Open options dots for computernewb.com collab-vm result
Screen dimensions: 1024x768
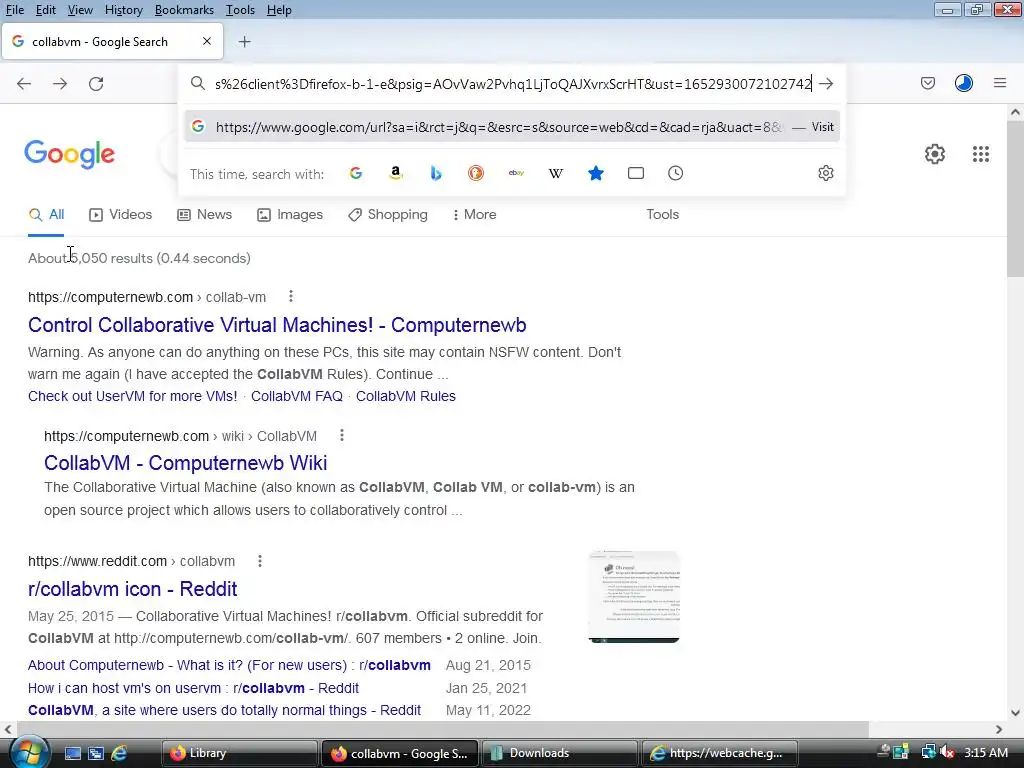(291, 296)
